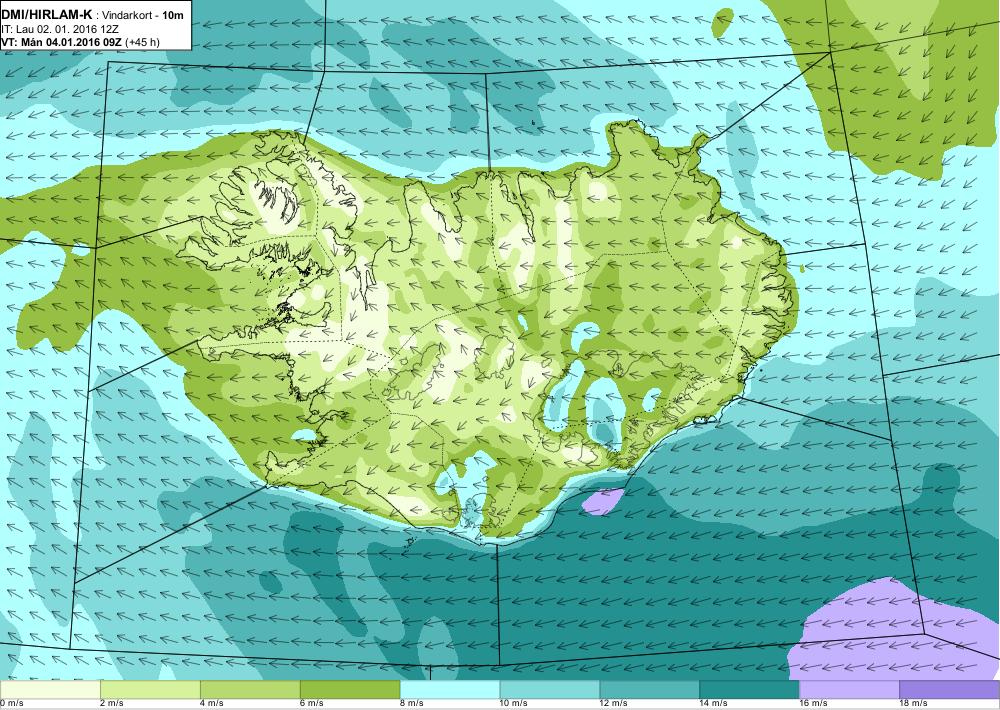Click the "IT: Lau 02. 01. 2016 12Z" line

tap(60, 29)
